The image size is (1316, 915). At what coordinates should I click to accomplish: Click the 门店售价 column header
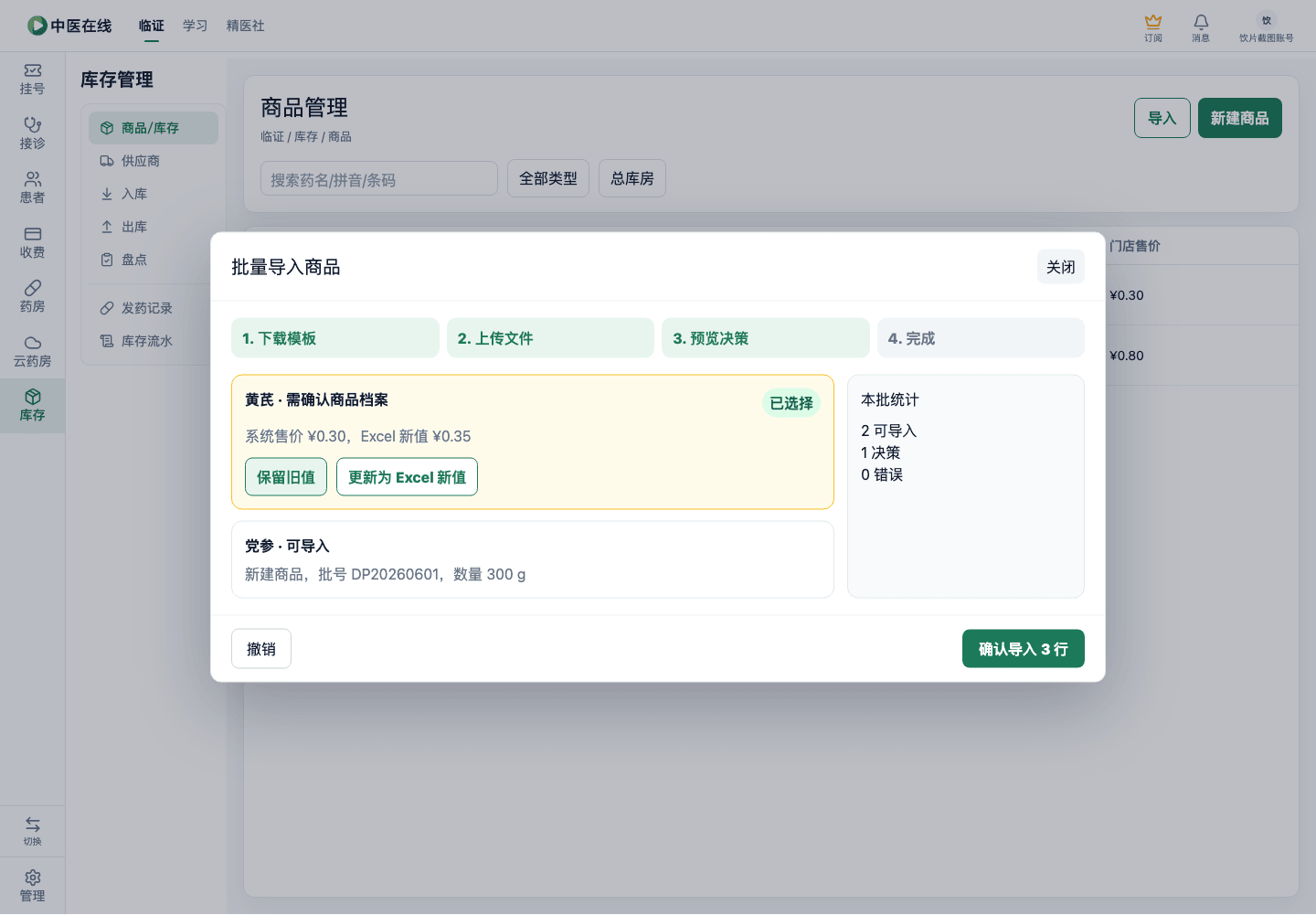[1135, 246]
